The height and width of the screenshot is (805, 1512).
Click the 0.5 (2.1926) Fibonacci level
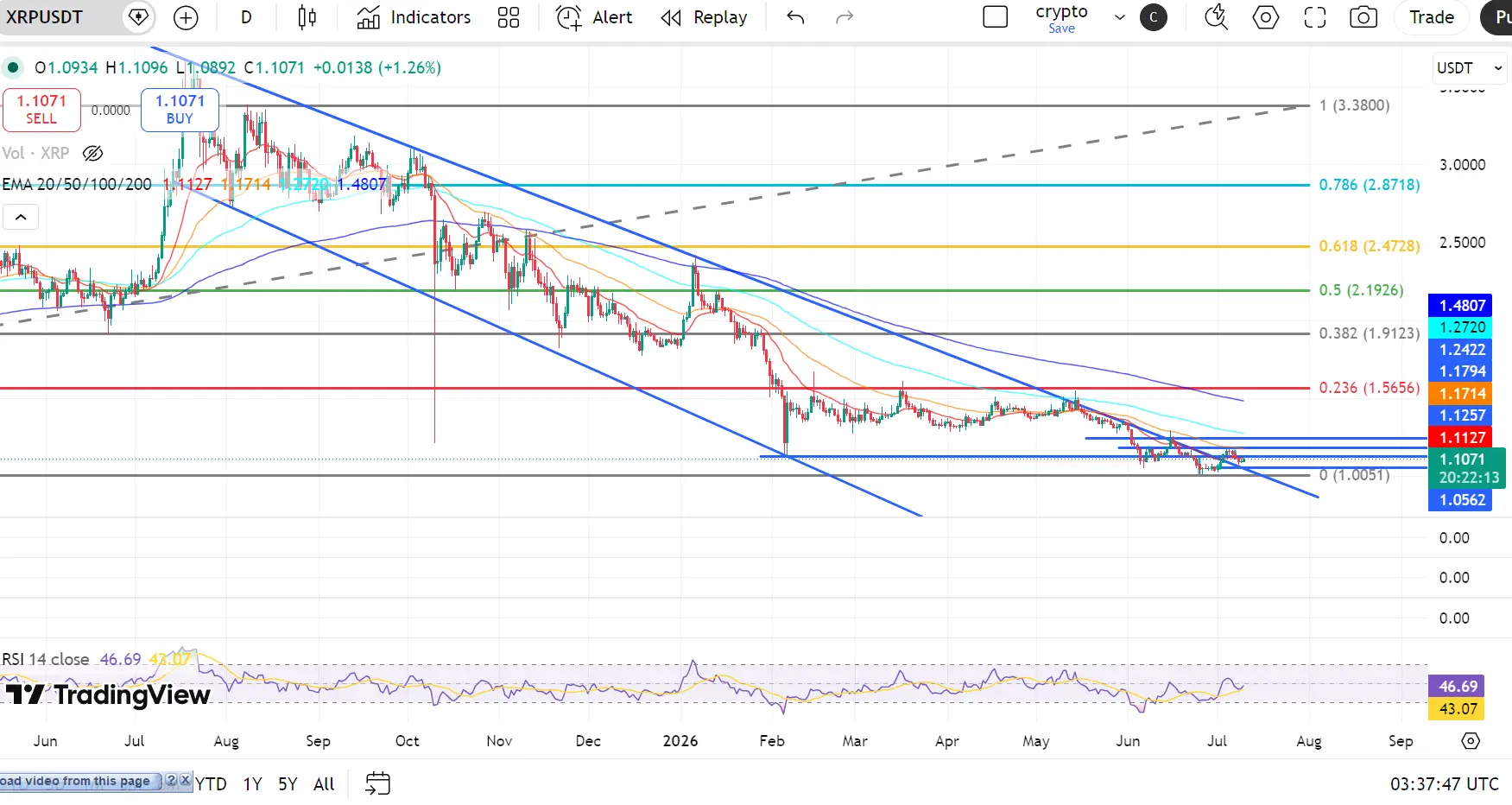click(1361, 290)
